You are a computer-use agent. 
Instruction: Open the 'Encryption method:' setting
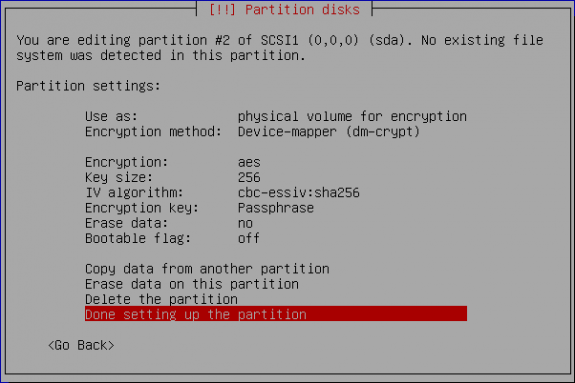tap(276, 131)
